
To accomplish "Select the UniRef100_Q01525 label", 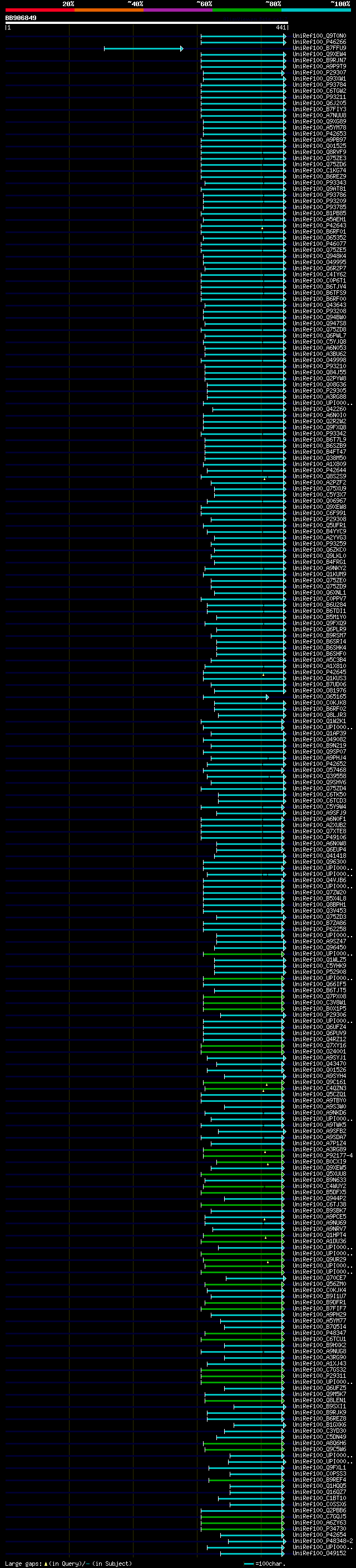I will [x=319, y=146].
